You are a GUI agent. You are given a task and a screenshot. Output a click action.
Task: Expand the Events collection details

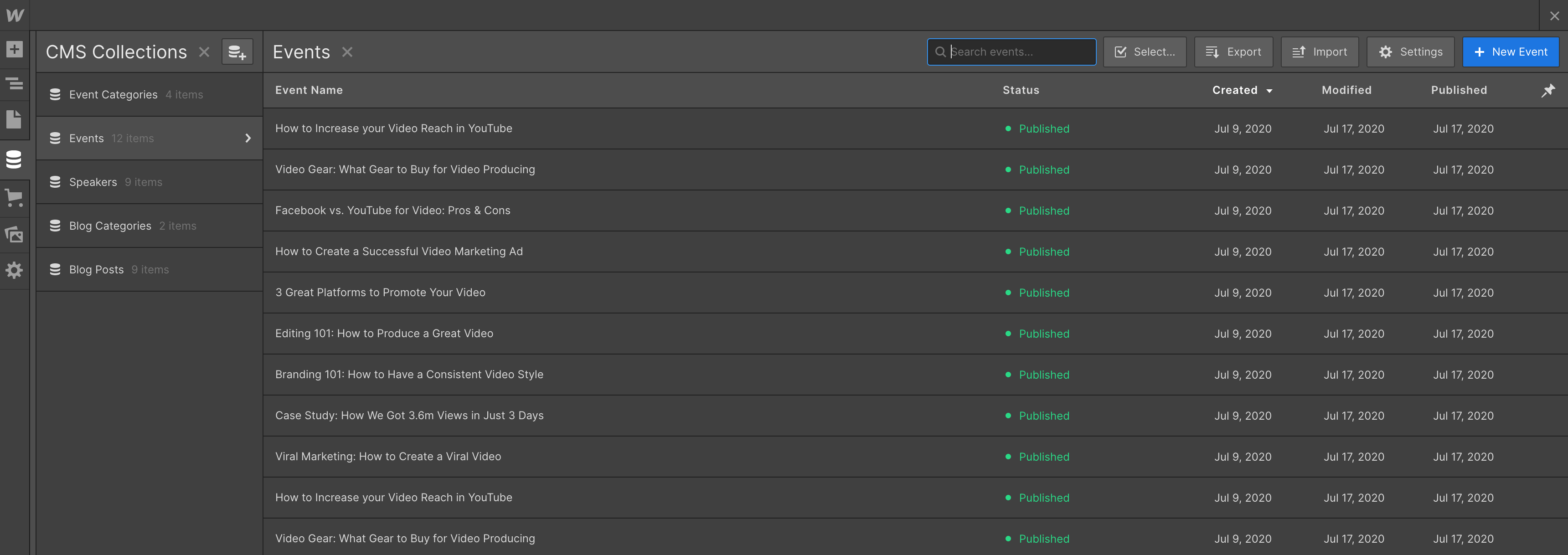248,138
